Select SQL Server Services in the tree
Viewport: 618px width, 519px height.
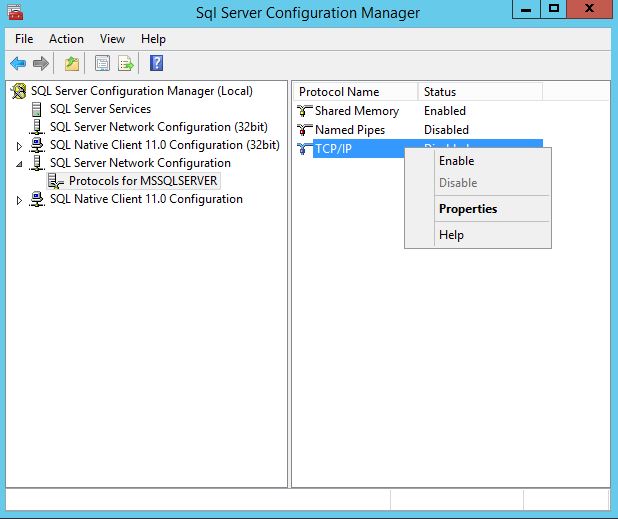(100, 109)
